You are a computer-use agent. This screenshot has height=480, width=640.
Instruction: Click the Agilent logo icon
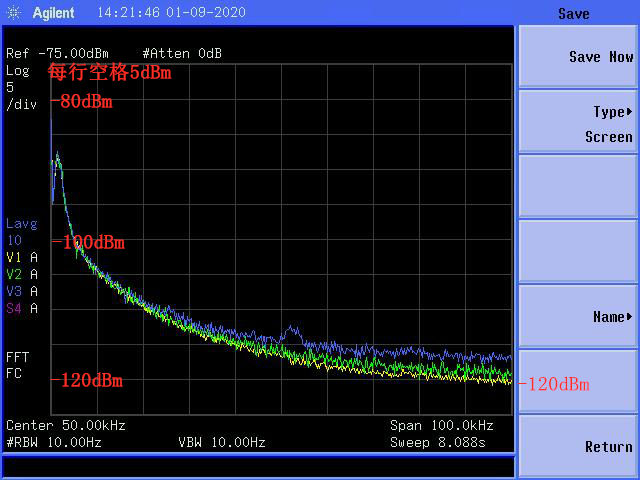pyautogui.click(x=15, y=14)
